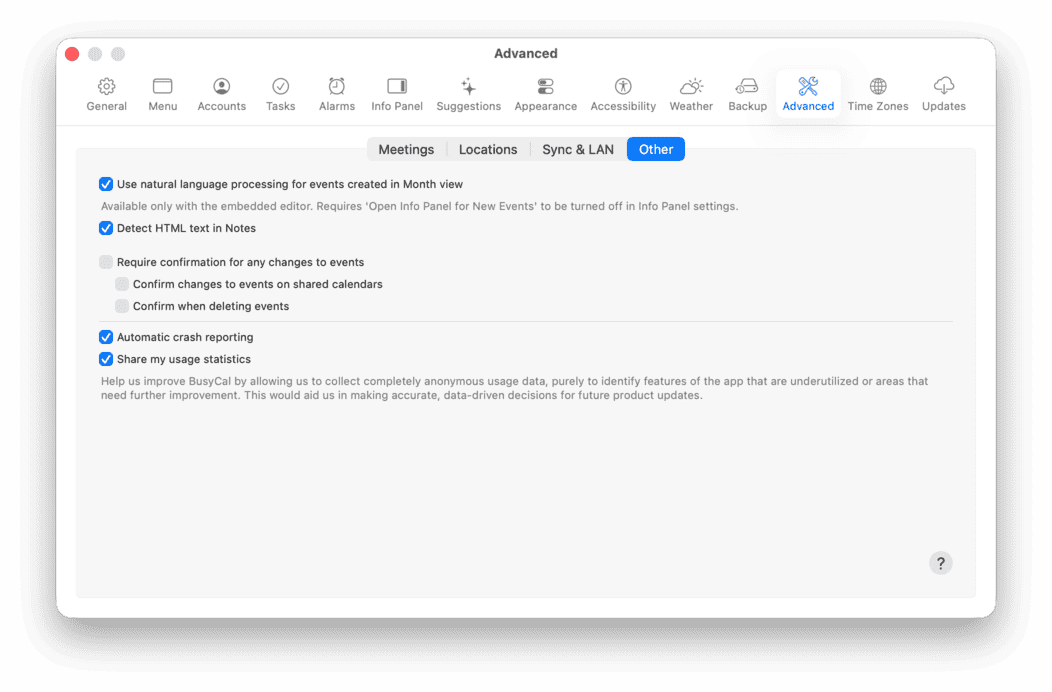Click the question mark help button
1052x692 pixels.
(x=940, y=562)
